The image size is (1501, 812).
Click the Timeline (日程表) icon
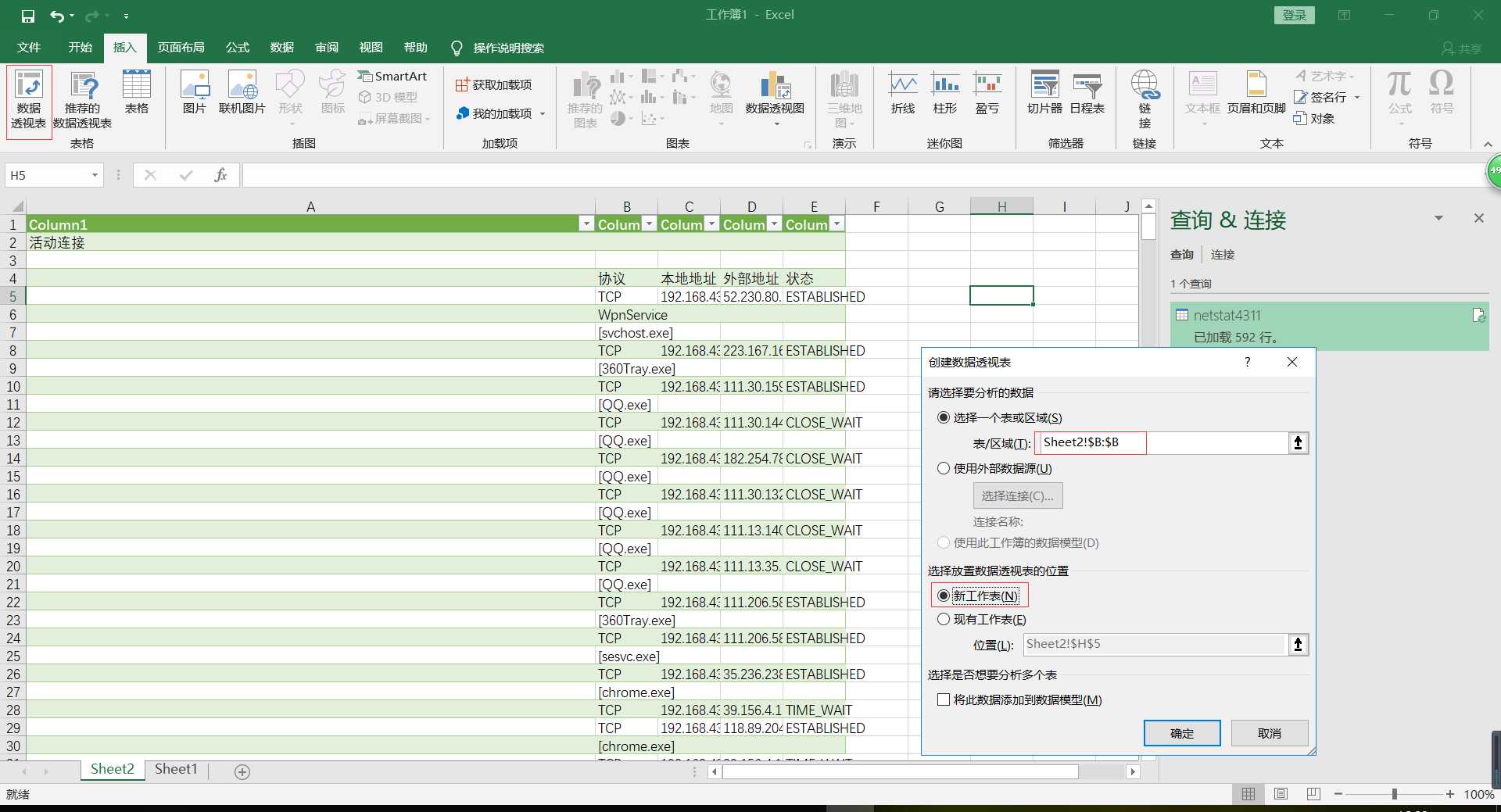(1087, 93)
